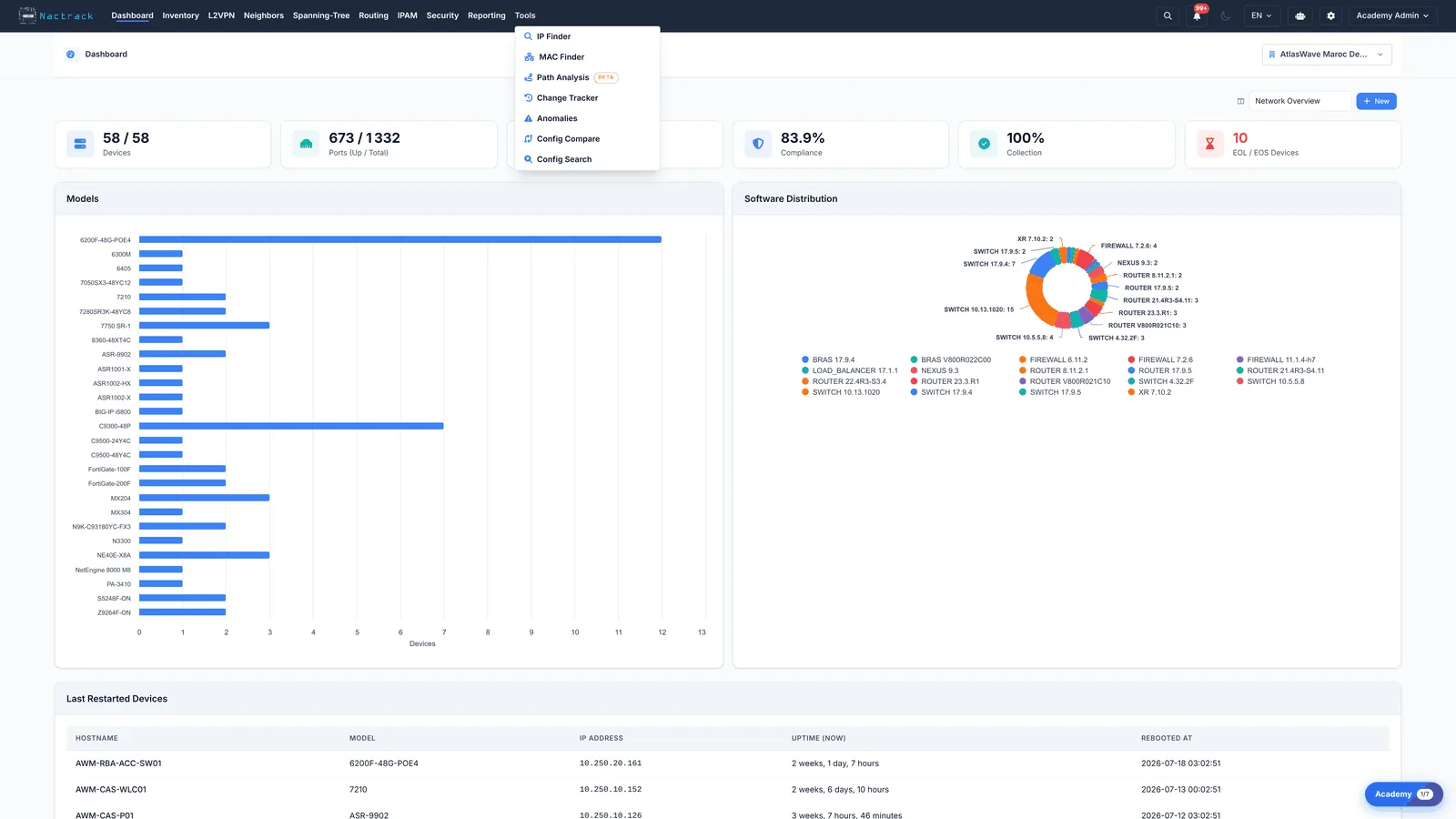Open the Academy Admin user menu
Screen dimensions: 1456x819
(1392, 15)
